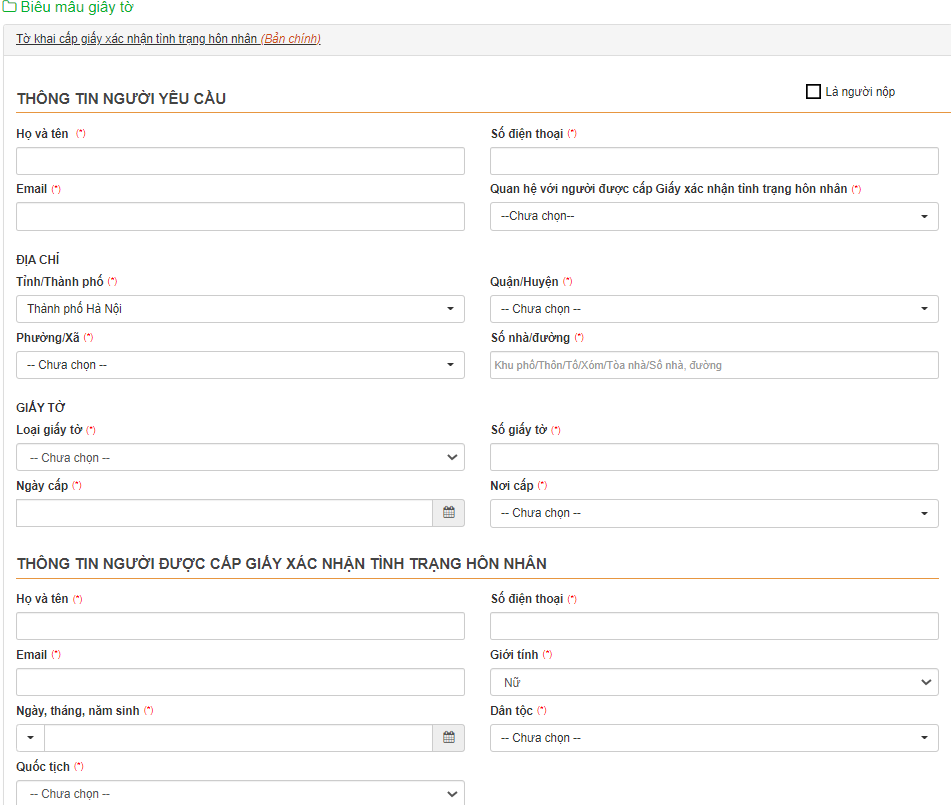Open the Quốc tịch dropdown
The width and height of the screenshot is (951, 805).
(240, 793)
